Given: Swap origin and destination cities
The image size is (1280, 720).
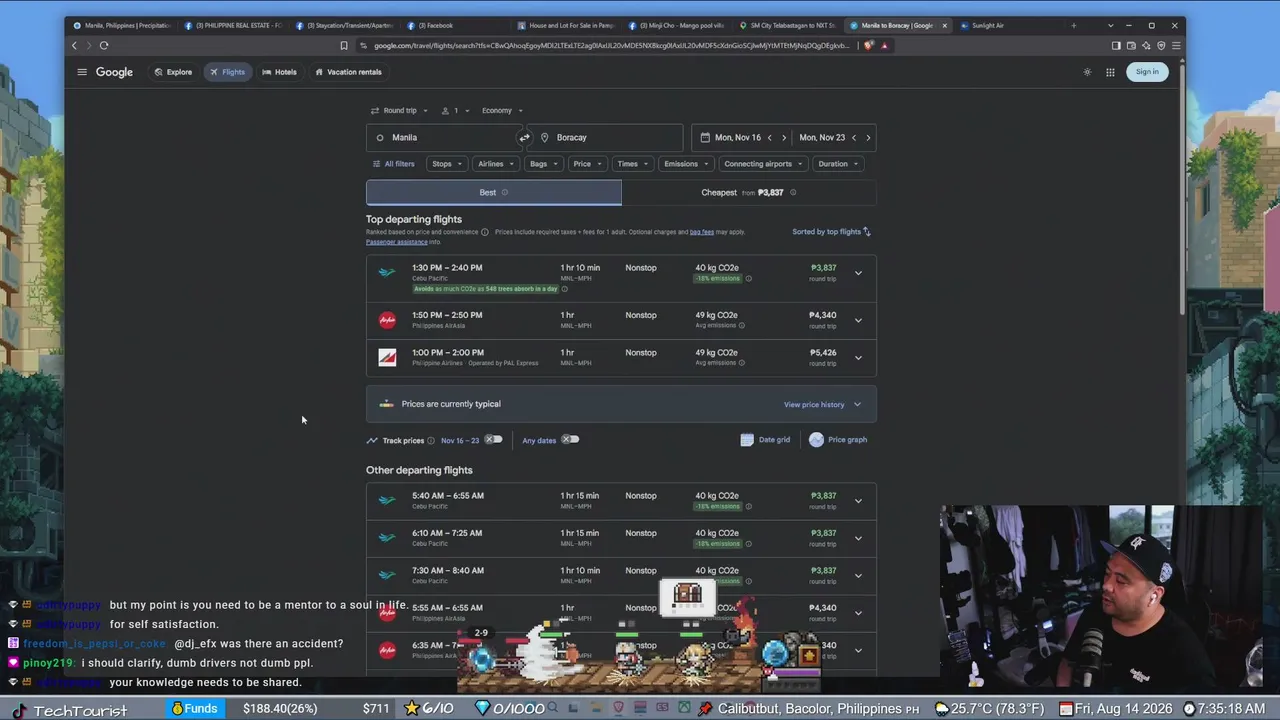Looking at the screenshot, I should [x=524, y=137].
